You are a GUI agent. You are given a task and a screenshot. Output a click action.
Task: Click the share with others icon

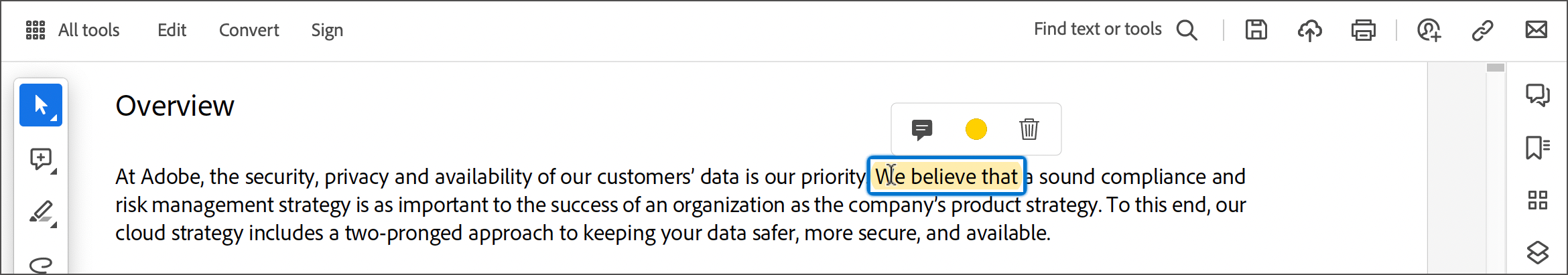pos(1429,30)
